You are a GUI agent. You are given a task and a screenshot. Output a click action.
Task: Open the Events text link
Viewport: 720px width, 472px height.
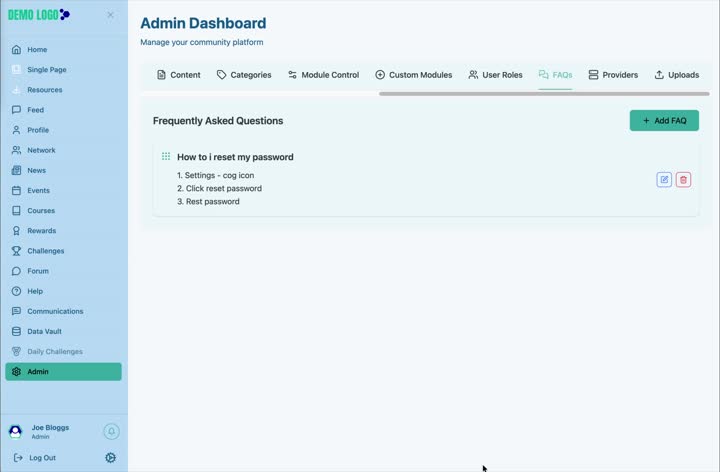tap(38, 191)
